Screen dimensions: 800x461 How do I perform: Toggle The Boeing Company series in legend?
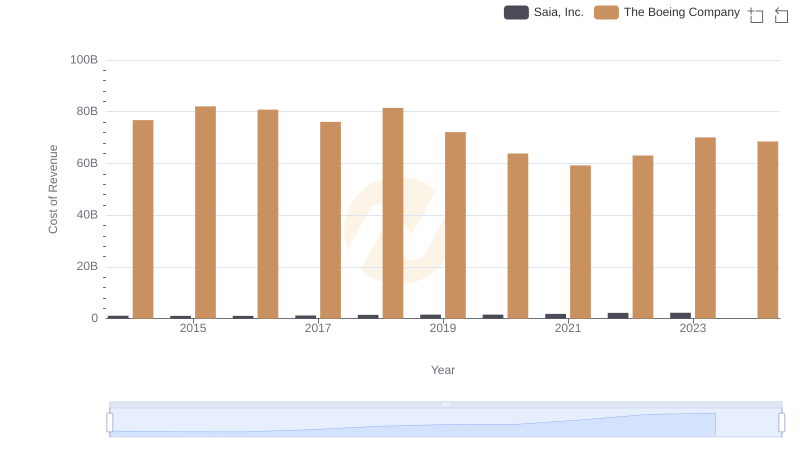point(667,12)
